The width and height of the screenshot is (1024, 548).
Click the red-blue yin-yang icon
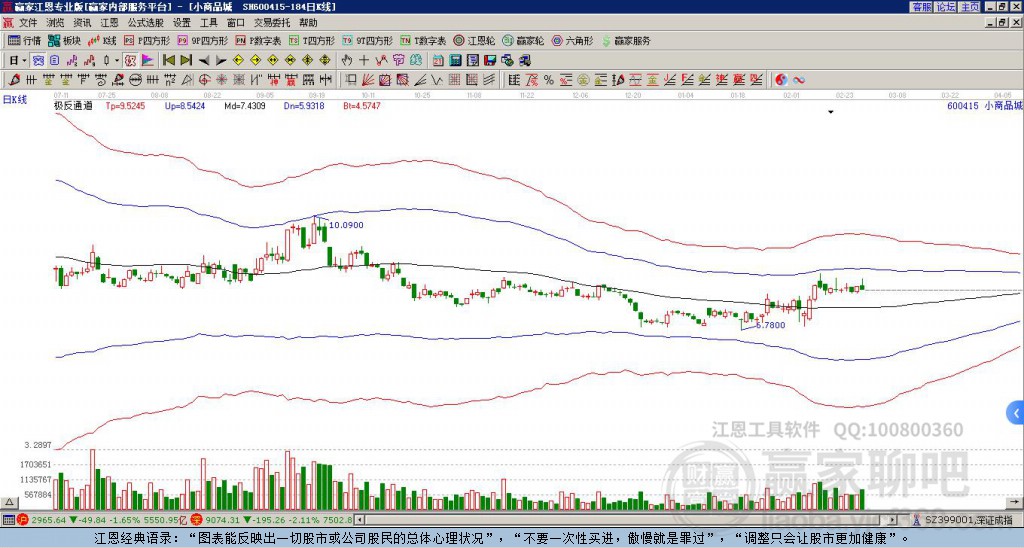(781, 80)
